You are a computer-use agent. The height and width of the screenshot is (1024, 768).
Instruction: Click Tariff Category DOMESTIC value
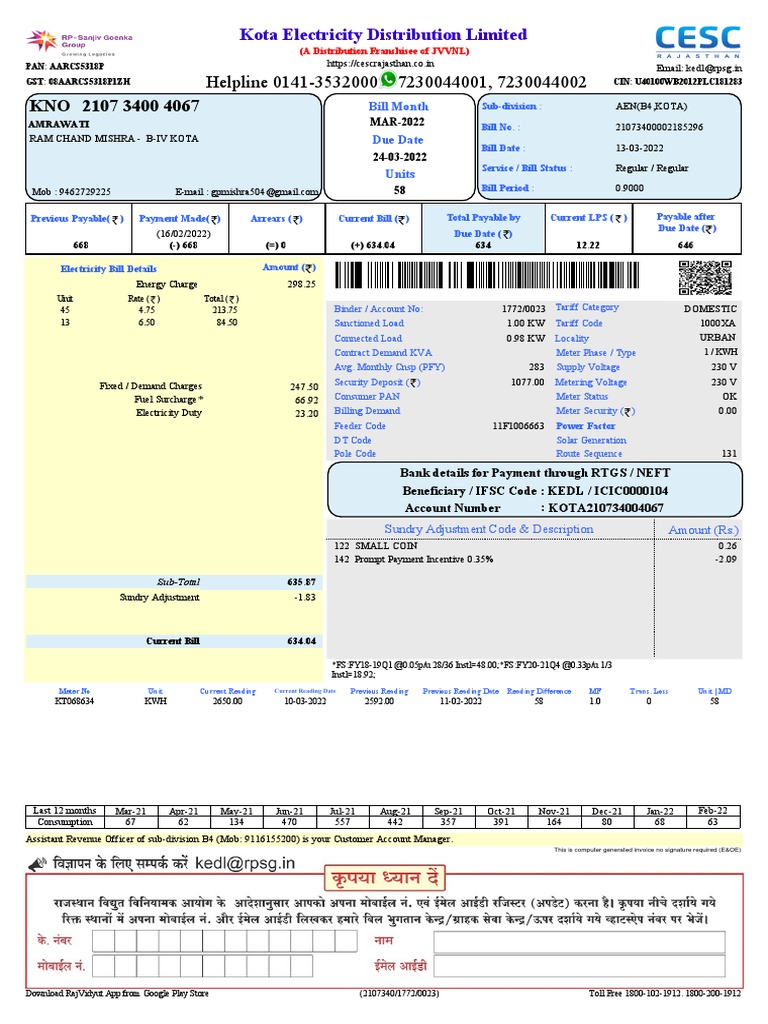pos(710,309)
